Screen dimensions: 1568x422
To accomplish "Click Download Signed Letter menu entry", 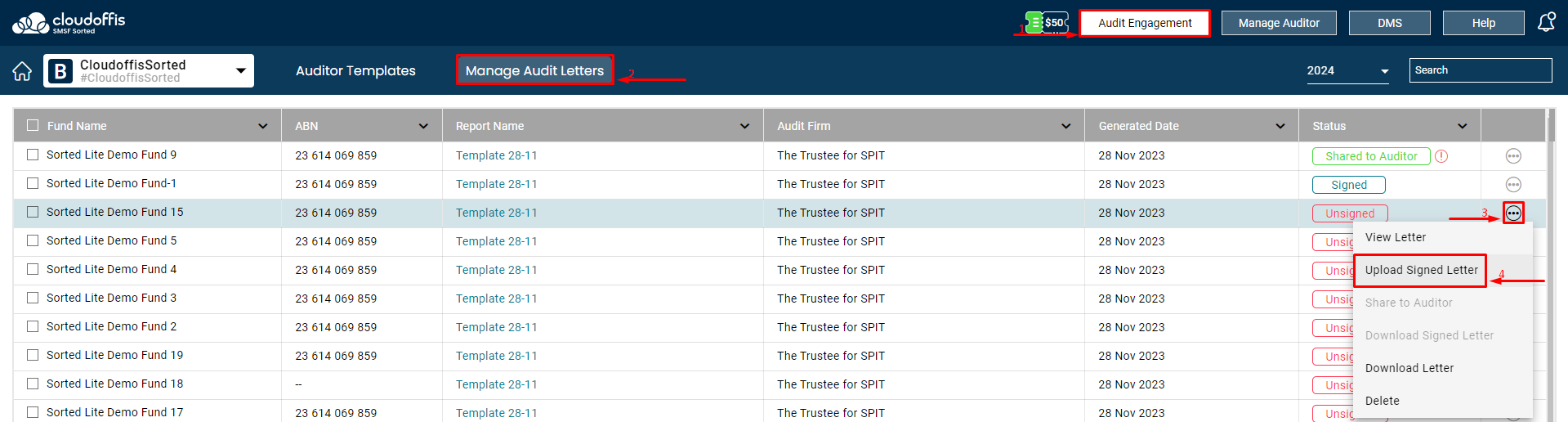I will [1443, 335].
